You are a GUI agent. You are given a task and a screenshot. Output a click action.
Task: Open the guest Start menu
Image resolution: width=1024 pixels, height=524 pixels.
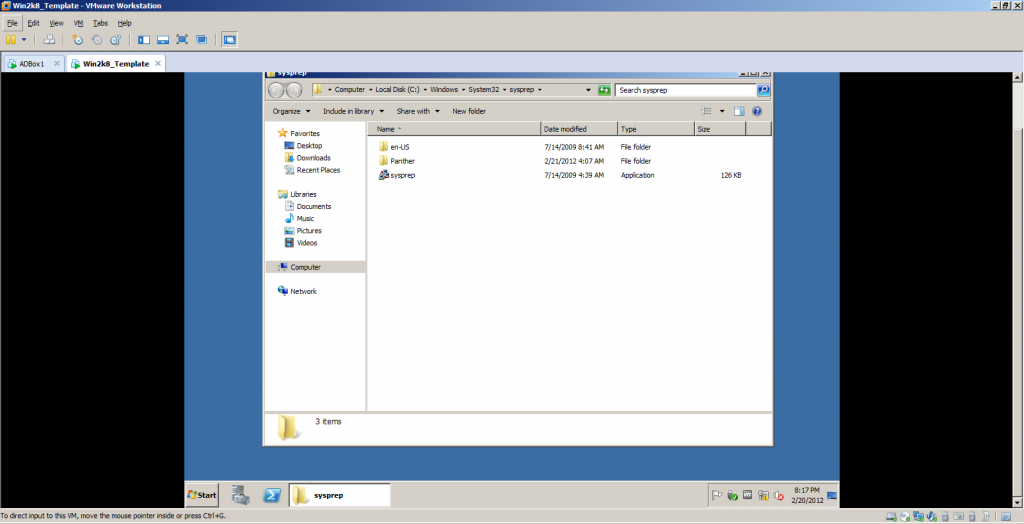[202, 495]
